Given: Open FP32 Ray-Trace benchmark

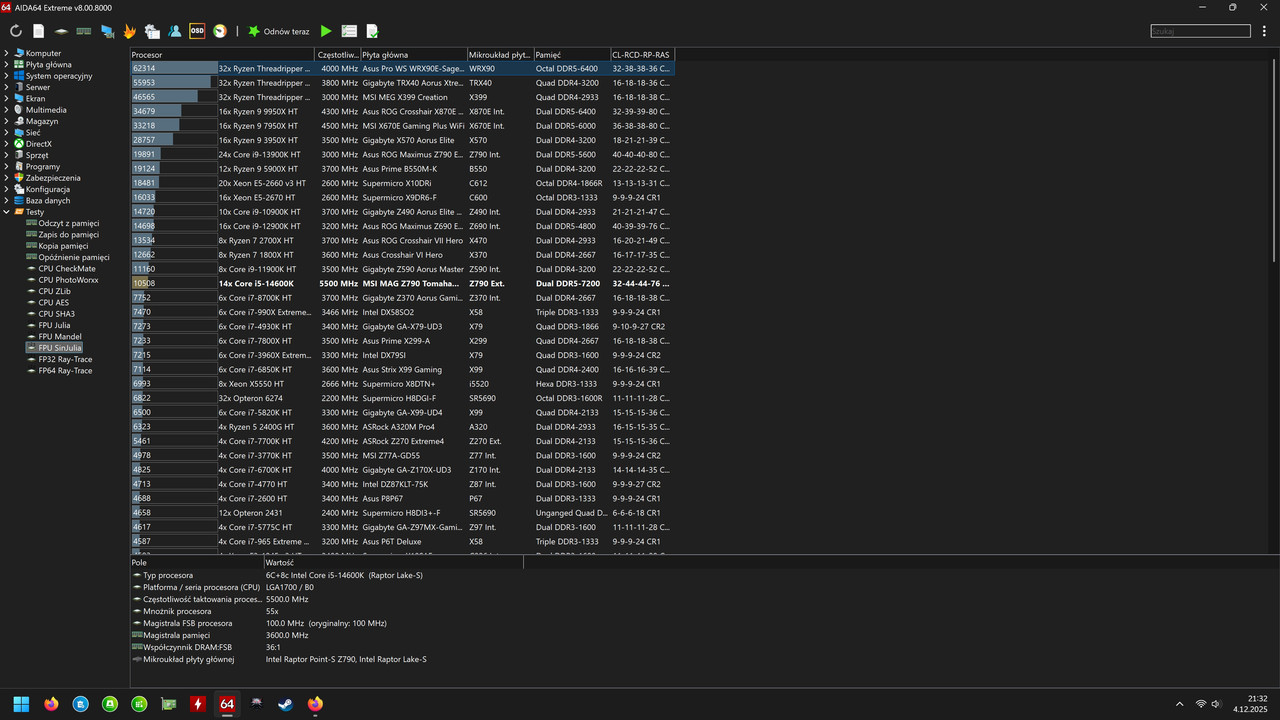Looking at the screenshot, I should click(66, 359).
